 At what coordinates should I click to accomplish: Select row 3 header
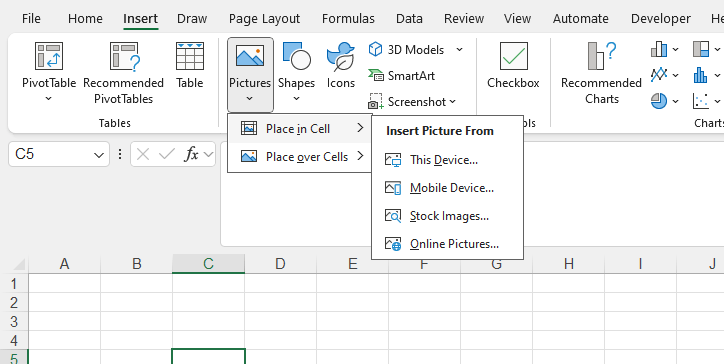[x=14, y=321]
